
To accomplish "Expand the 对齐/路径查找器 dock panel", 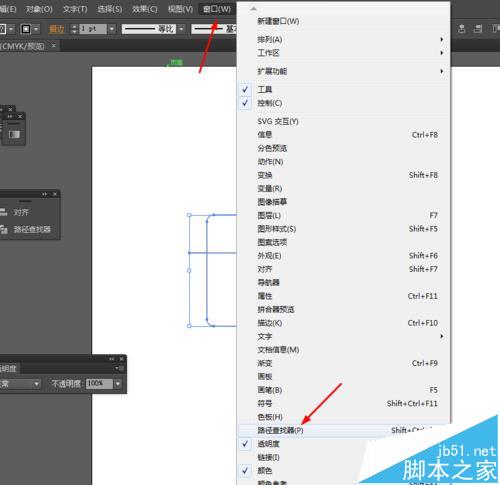I will [x=44, y=194].
